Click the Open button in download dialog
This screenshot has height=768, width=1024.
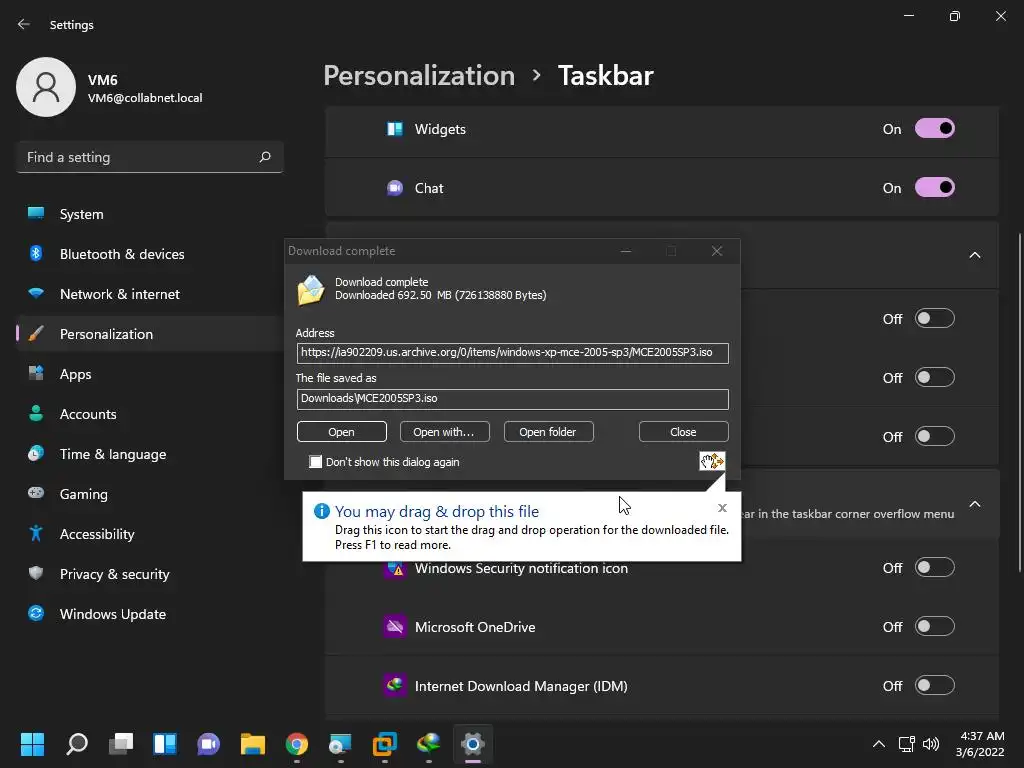(342, 432)
